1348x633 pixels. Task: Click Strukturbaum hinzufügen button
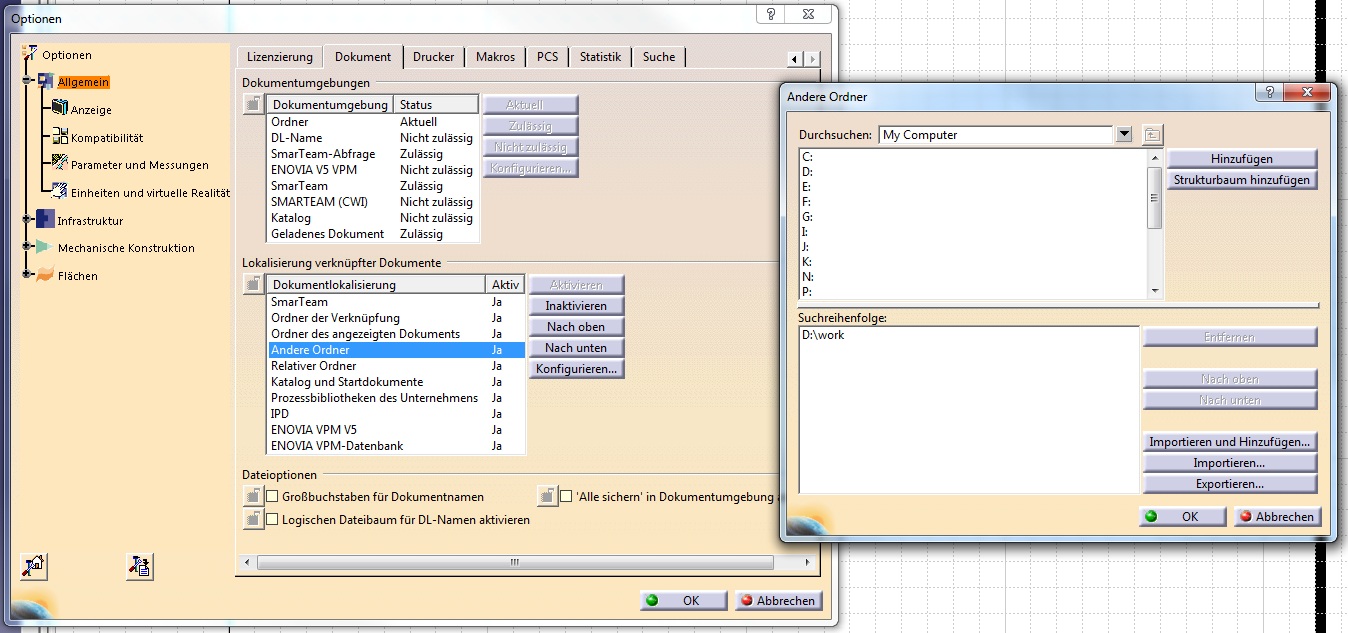pos(1241,180)
